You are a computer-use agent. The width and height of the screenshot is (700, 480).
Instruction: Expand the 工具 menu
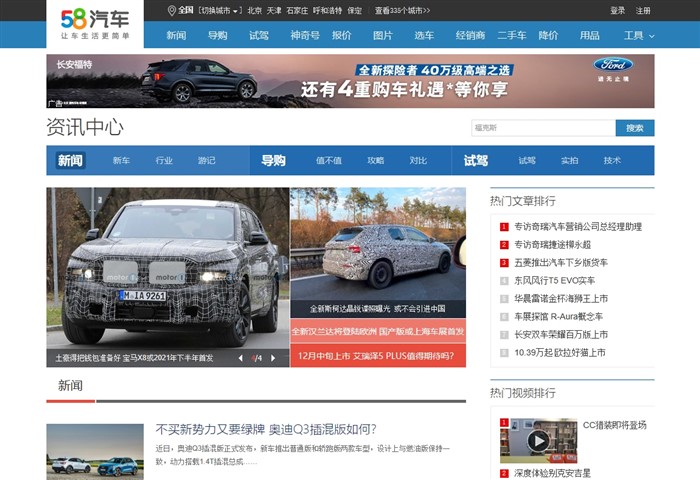(639, 35)
